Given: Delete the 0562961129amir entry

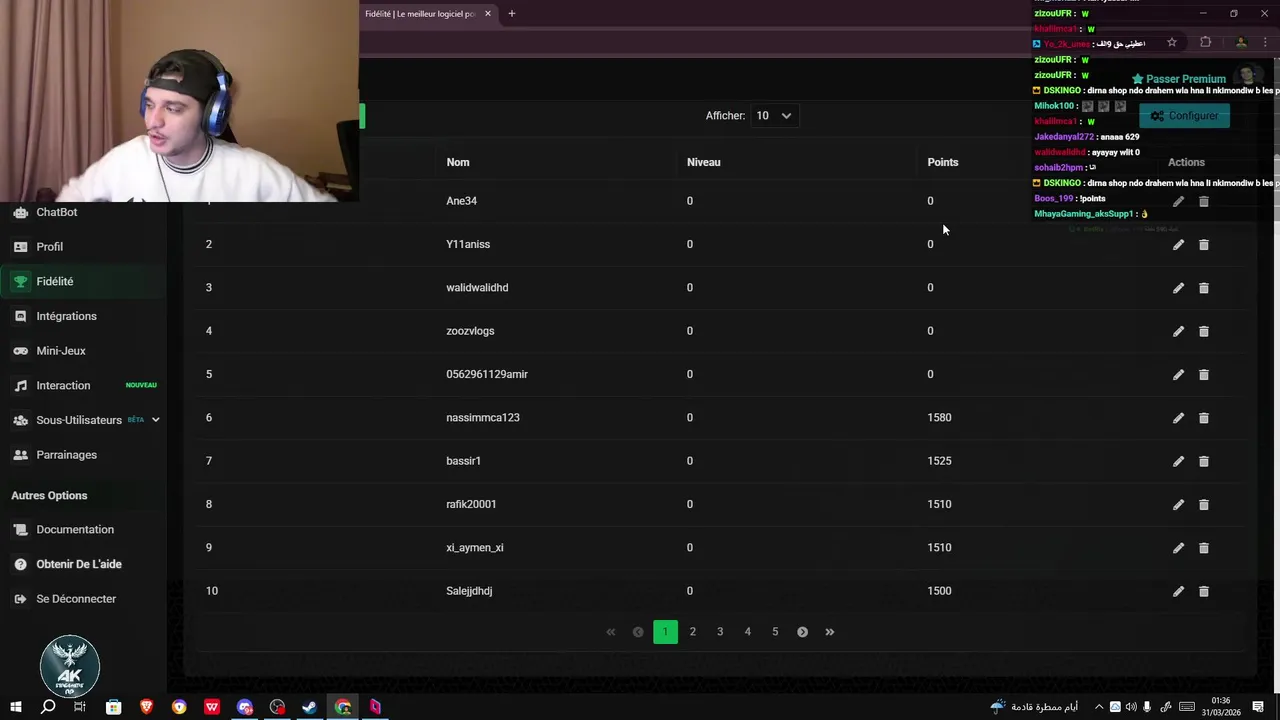Looking at the screenshot, I should 1204,375.
